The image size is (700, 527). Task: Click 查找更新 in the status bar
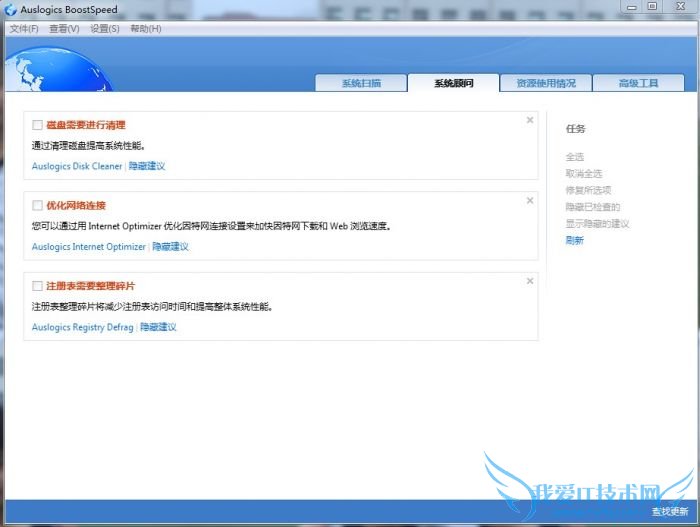pyautogui.click(x=669, y=511)
